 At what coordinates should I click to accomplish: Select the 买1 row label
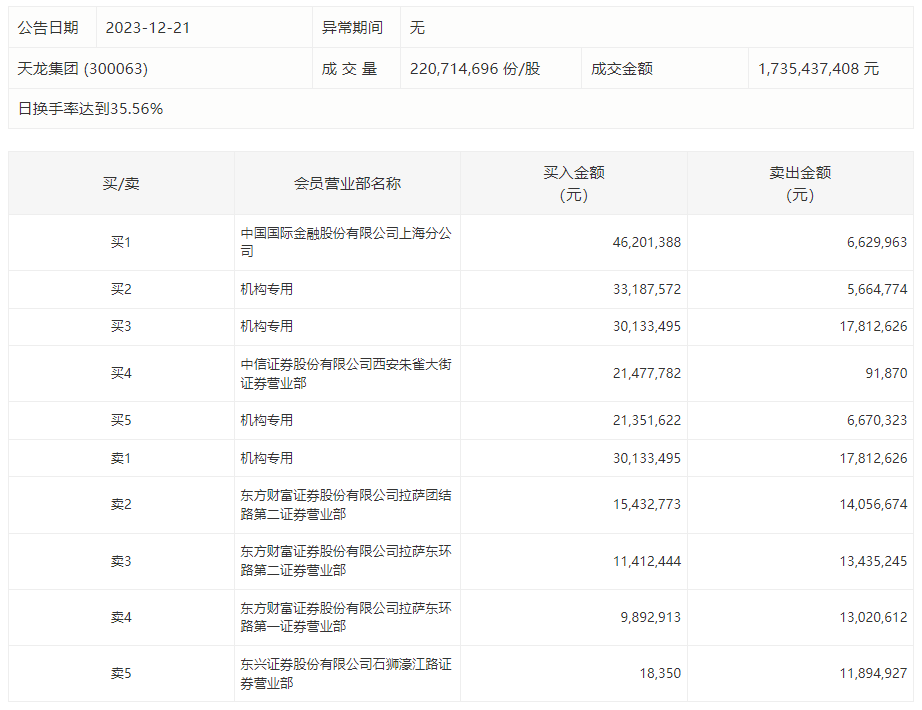click(x=121, y=242)
